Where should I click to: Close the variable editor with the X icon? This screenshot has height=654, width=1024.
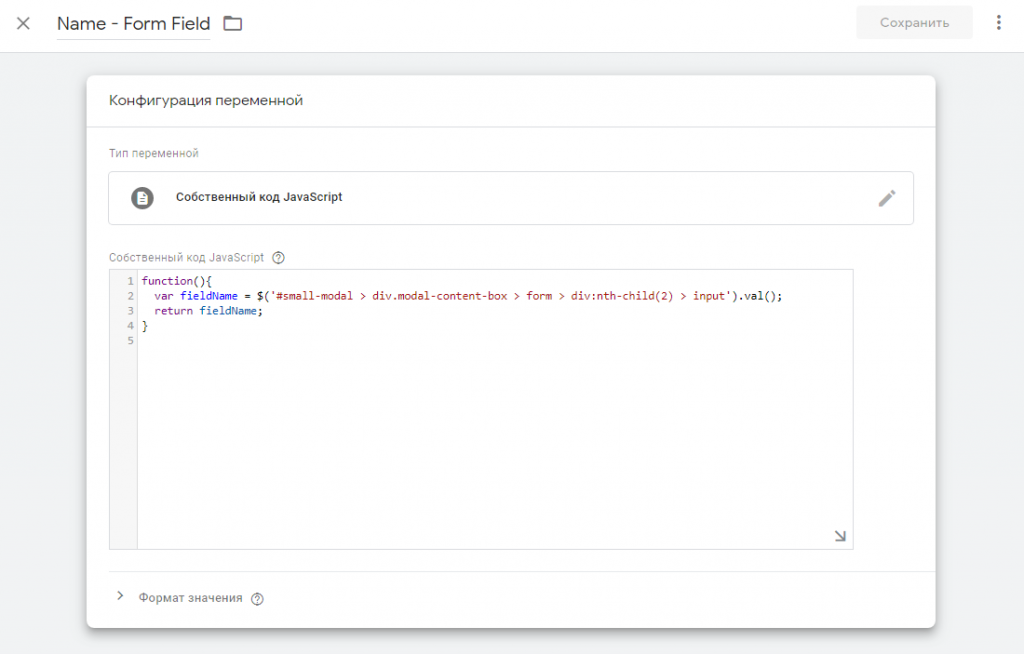23,23
